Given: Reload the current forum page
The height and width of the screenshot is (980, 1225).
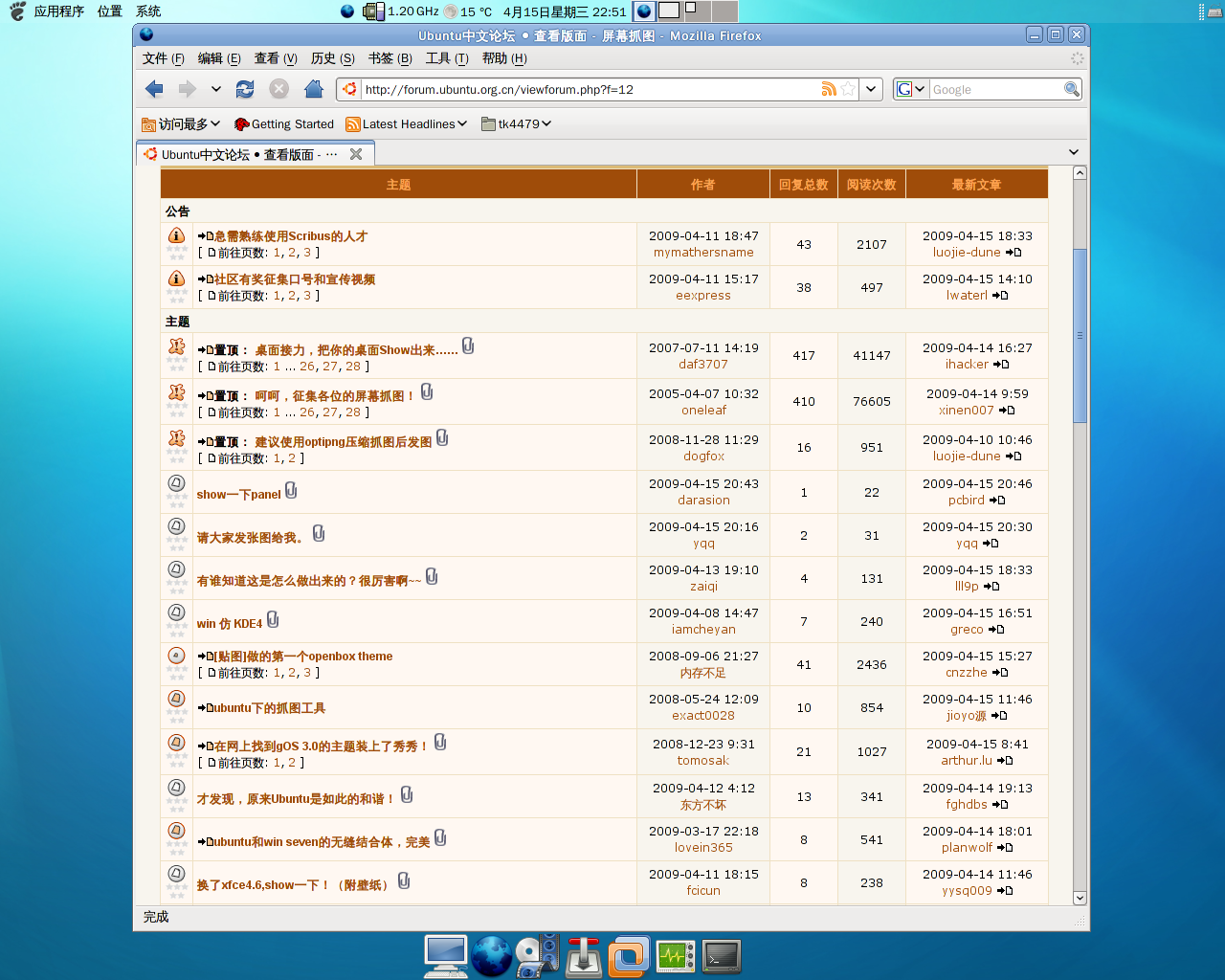Looking at the screenshot, I should click(245, 89).
